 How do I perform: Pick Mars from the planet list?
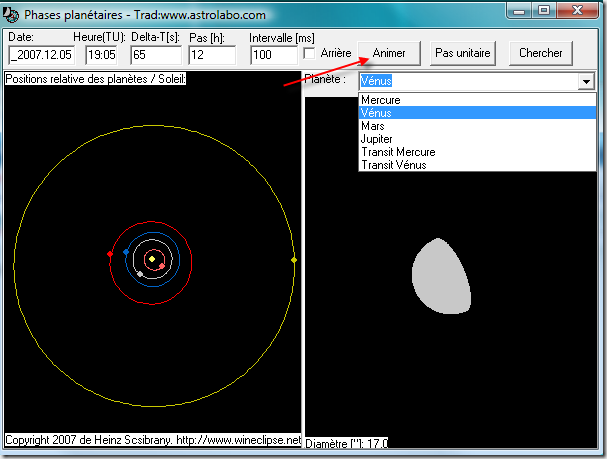point(373,127)
